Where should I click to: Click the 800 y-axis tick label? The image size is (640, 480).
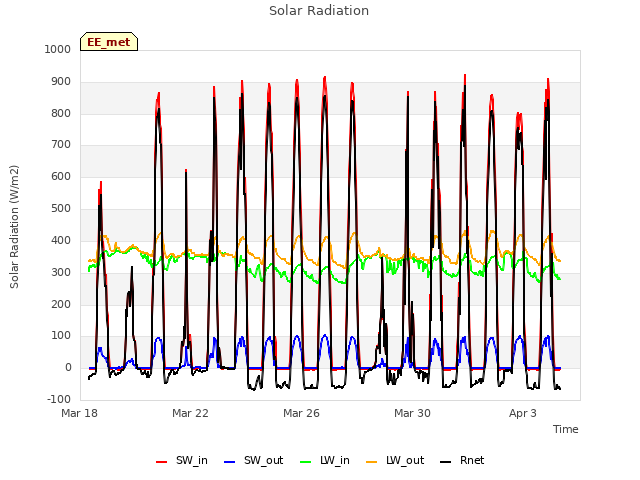point(61,113)
